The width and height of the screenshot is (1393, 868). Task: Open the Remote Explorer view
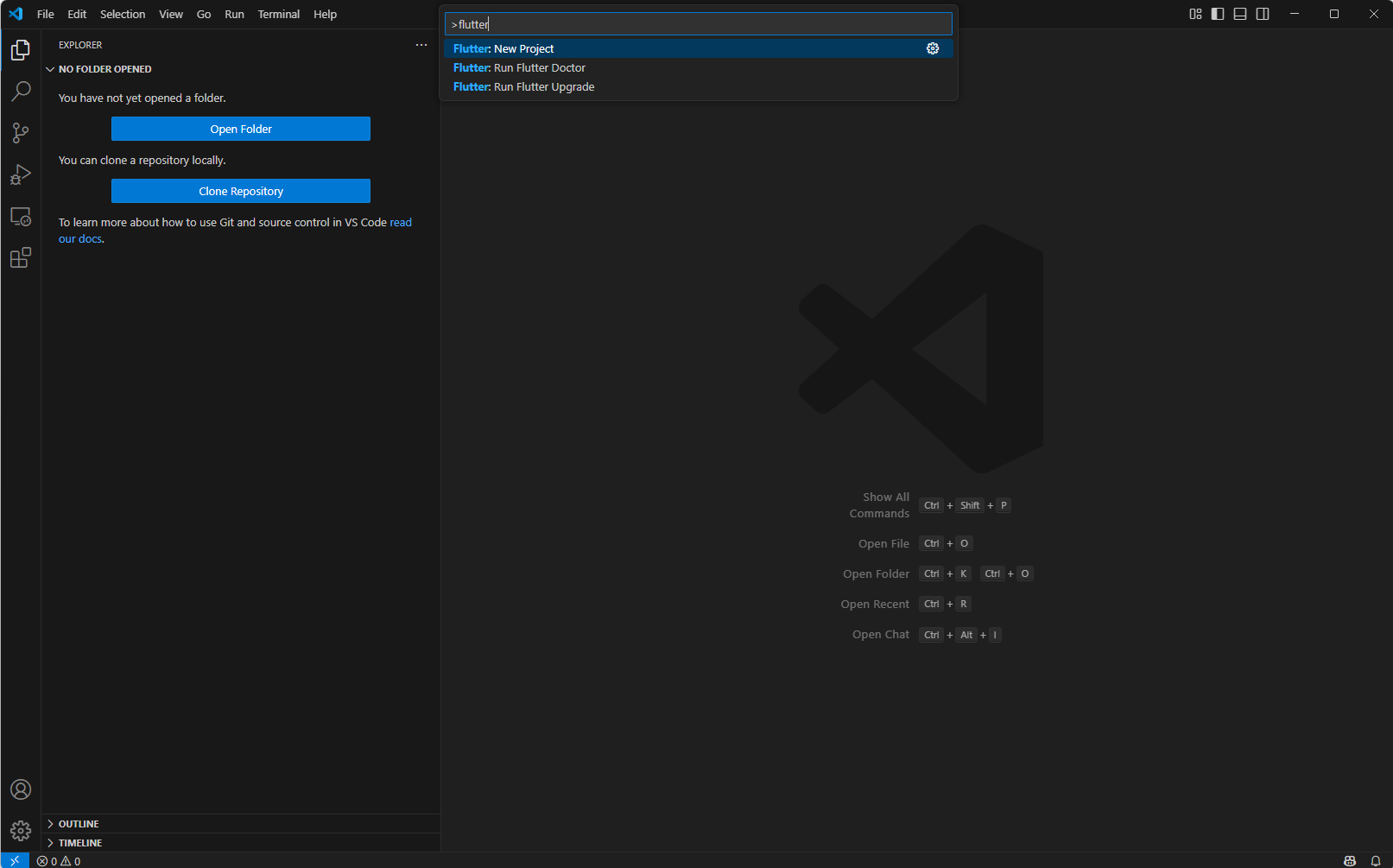pos(21,216)
